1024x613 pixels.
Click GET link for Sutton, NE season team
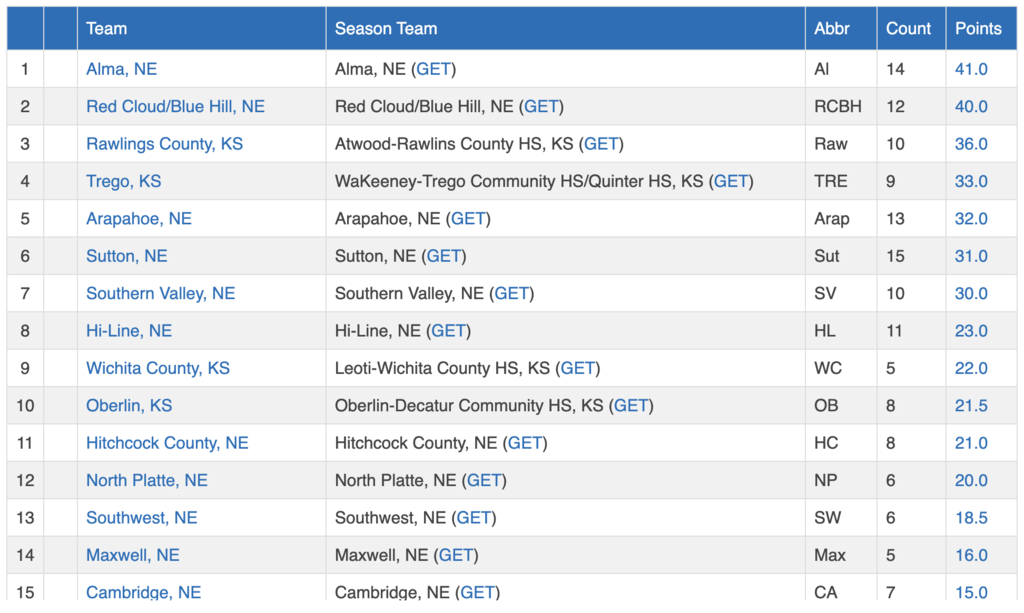[444, 256]
